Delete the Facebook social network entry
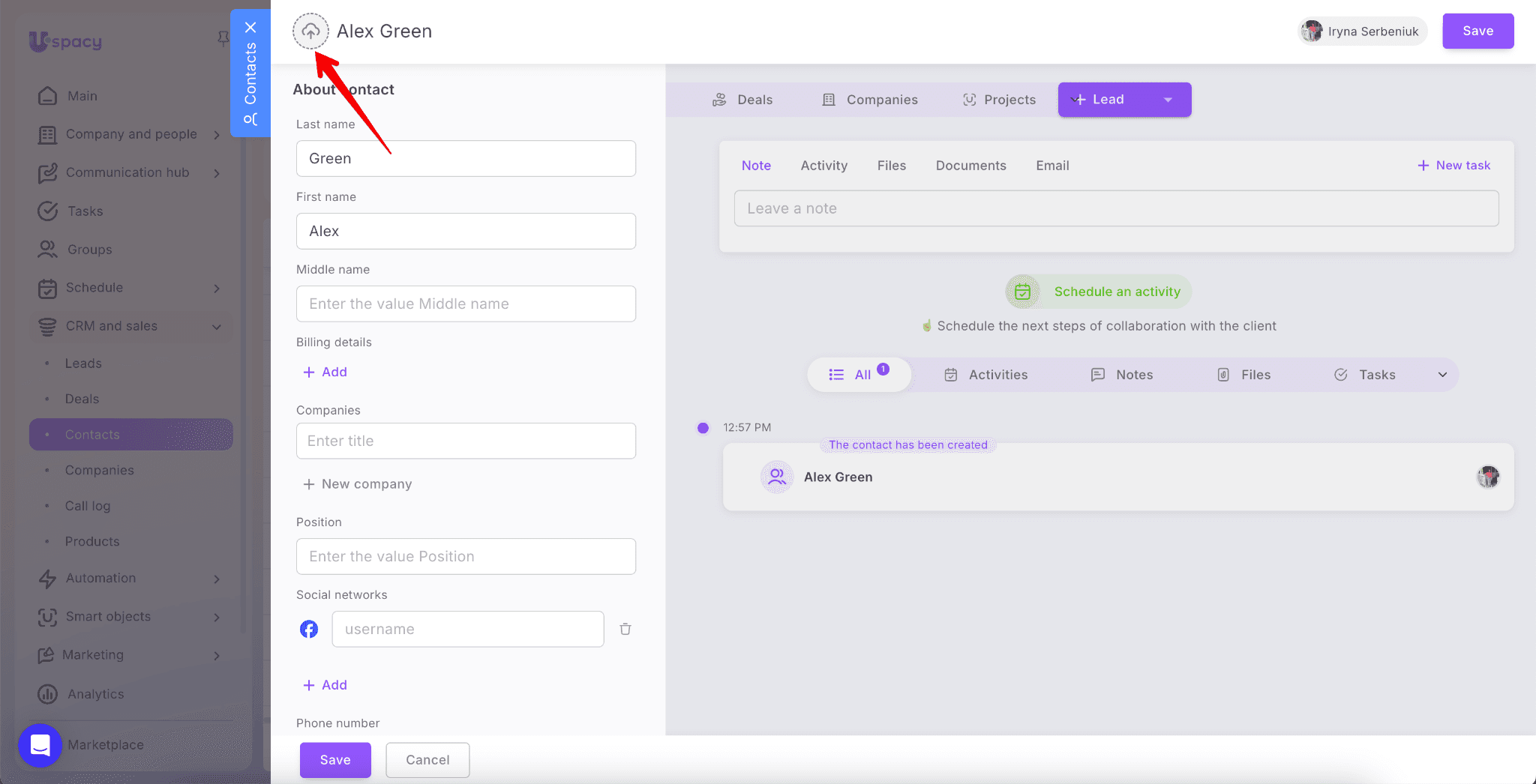The height and width of the screenshot is (784, 1536). pyautogui.click(x=625, y=629)
